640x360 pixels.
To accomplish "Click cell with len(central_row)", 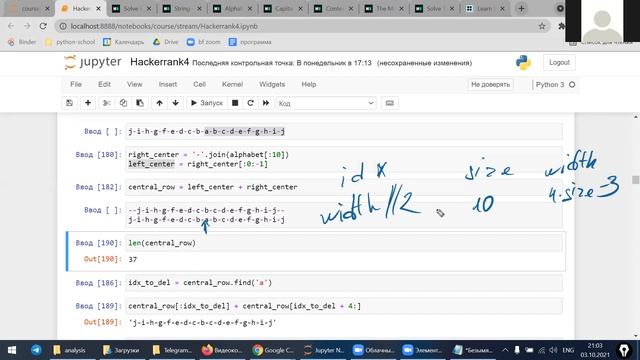I will (344, 243).
